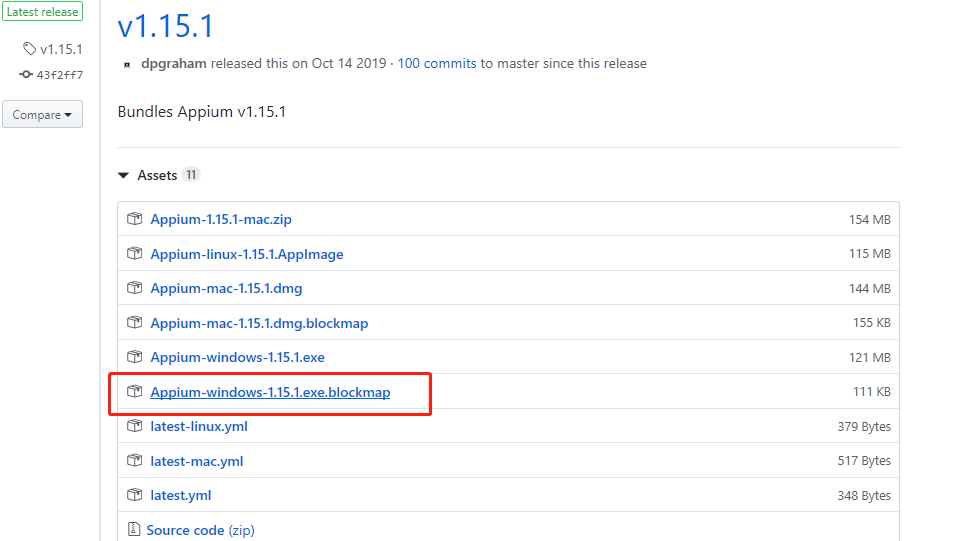The height and width of the screenshot is (541, 963).
Task: Click the 111 KB file size
Action: tap(871, 391)
